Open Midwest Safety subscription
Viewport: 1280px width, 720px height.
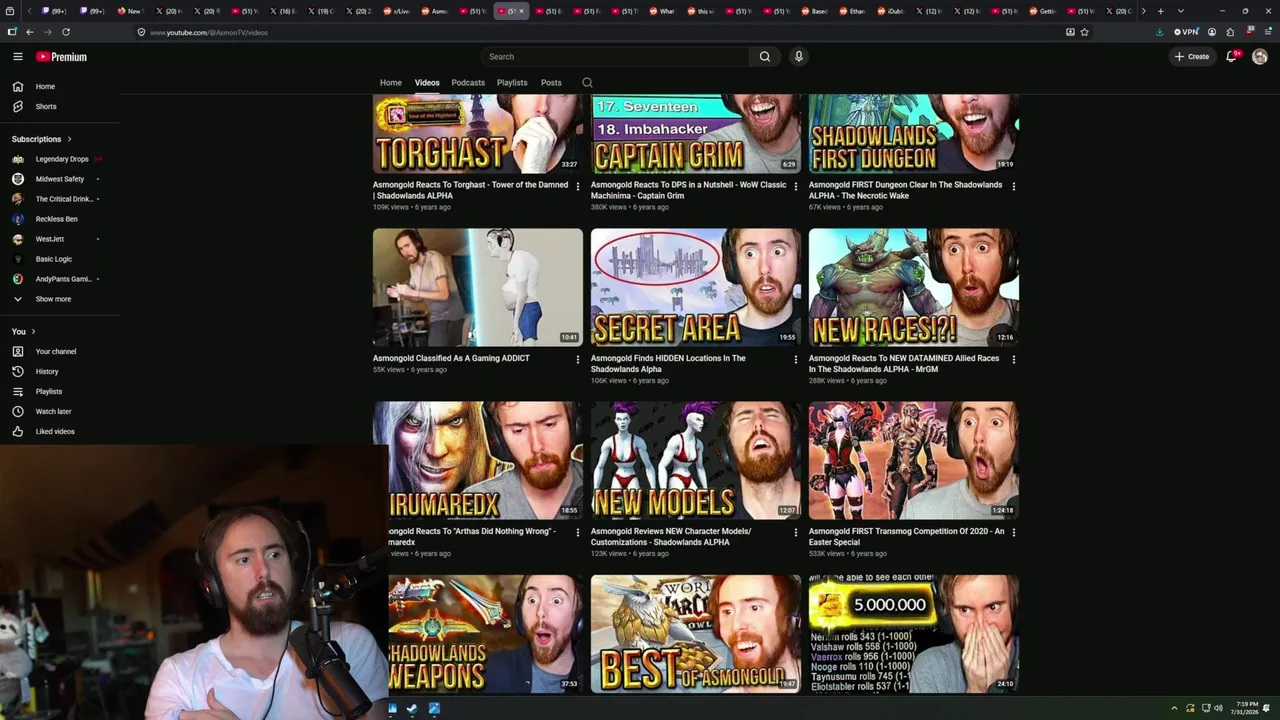(x=60, y=179)
